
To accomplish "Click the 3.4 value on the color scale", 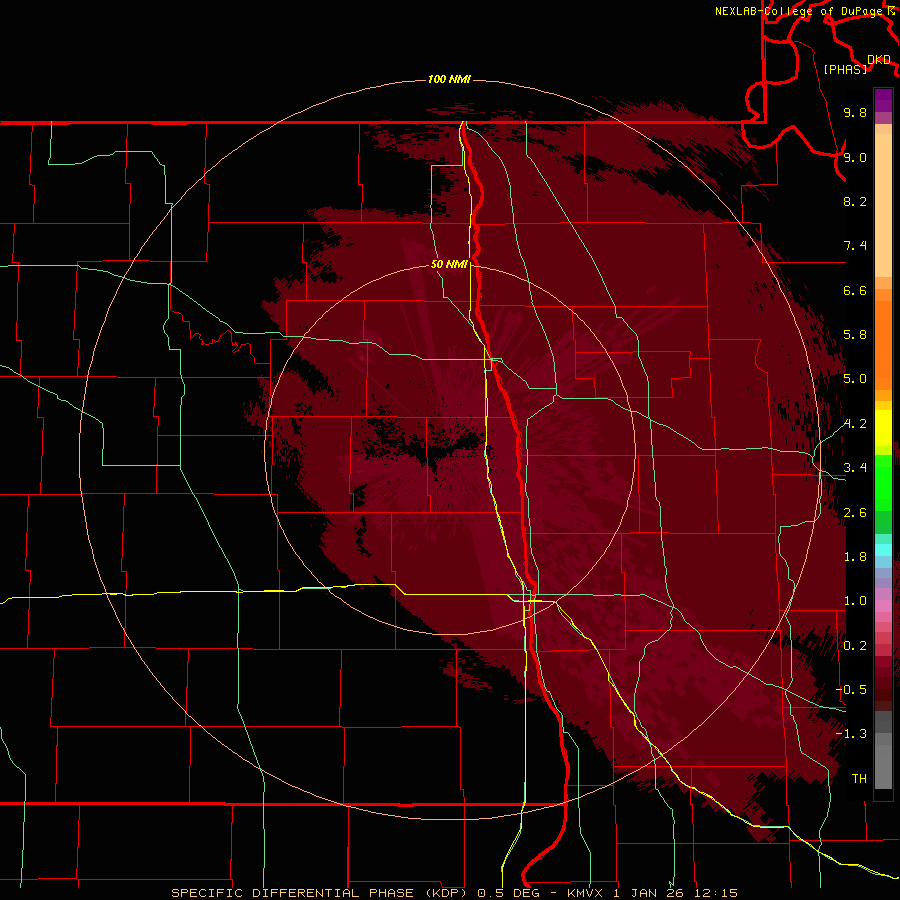I will 855,468.
